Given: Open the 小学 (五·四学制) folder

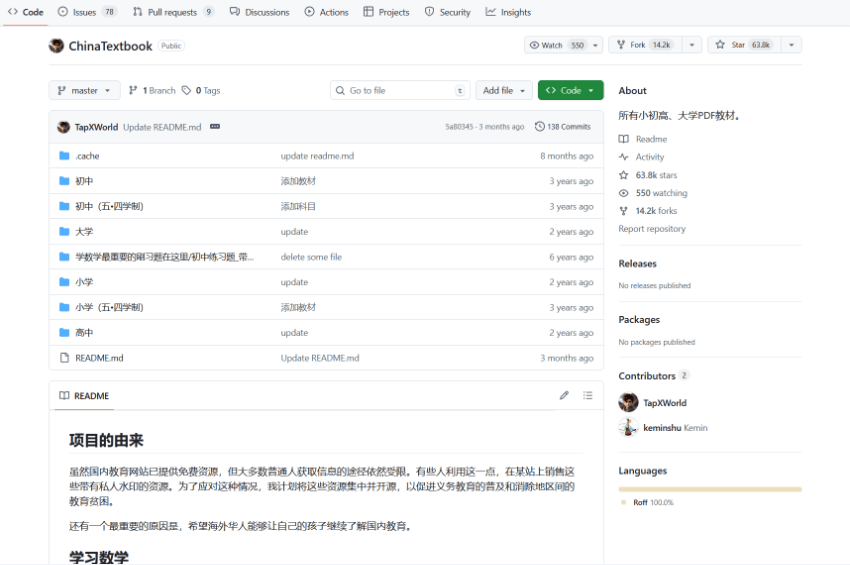Looking at the screenshot, I should click(109, 307).
